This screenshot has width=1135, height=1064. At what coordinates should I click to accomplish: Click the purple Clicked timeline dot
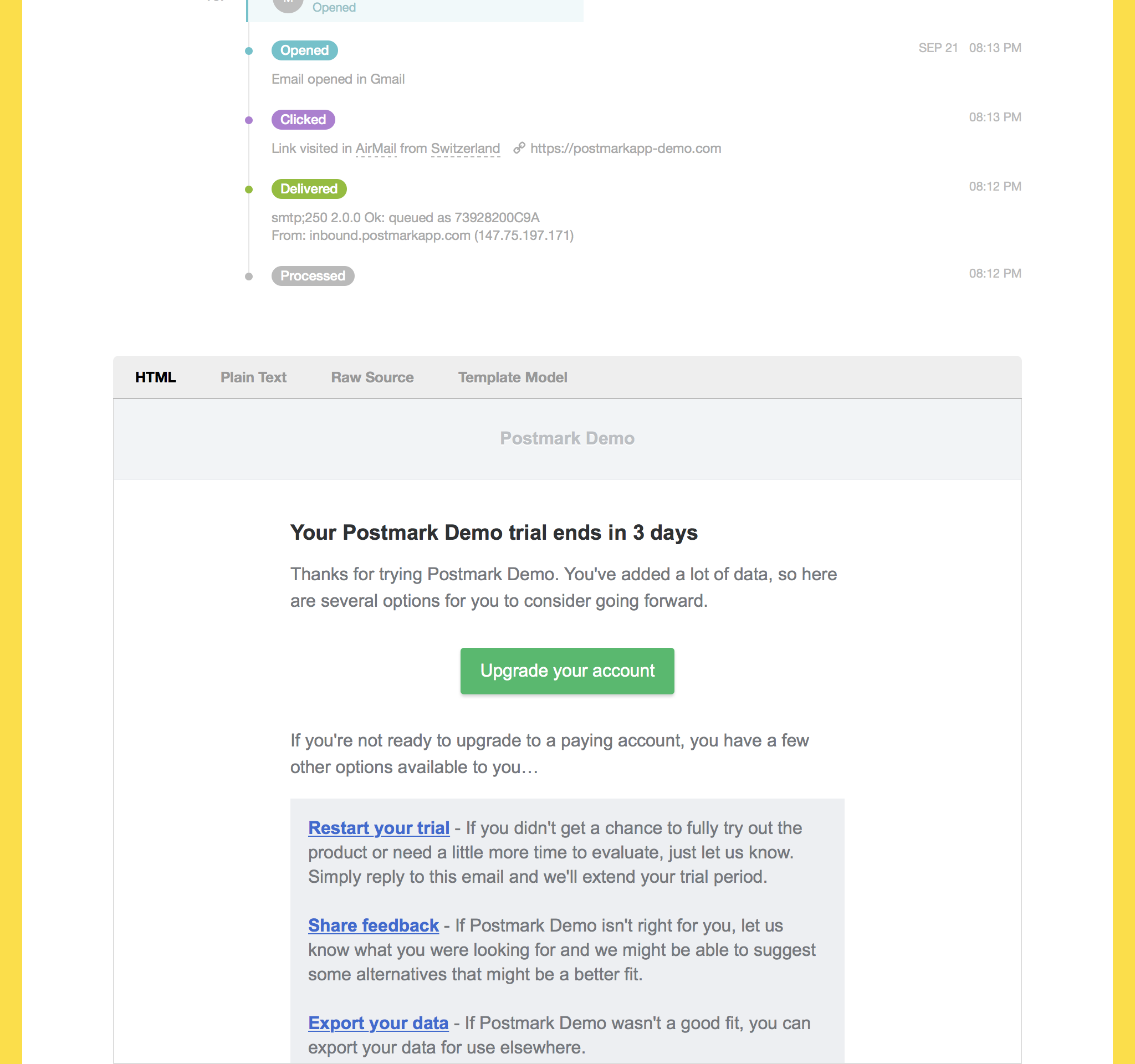[x=249, y=120]
